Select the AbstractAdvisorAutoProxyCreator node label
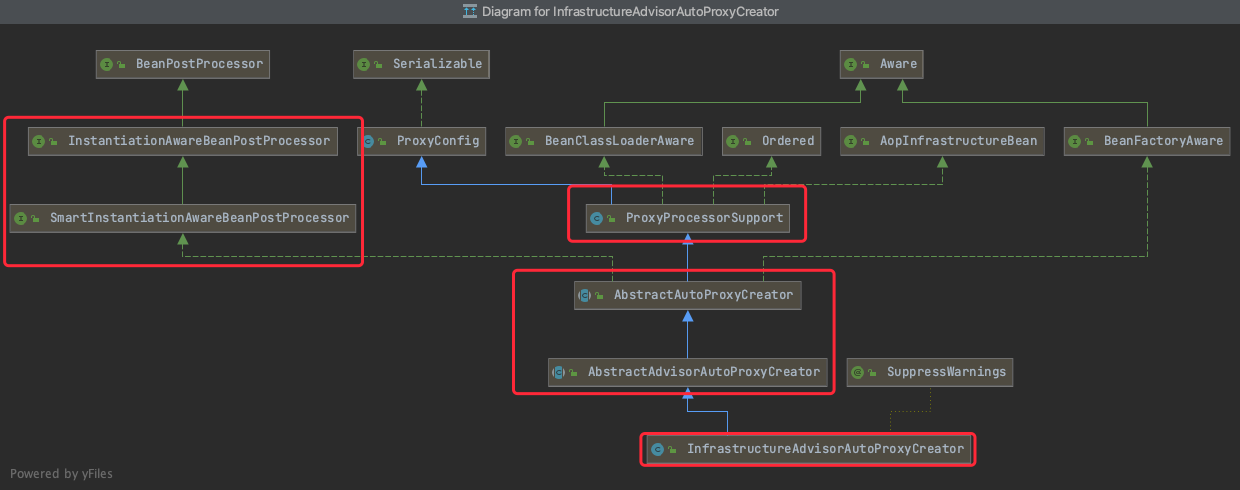The height and width of the screenshot is (490, 1240). (x=704, y=372)
